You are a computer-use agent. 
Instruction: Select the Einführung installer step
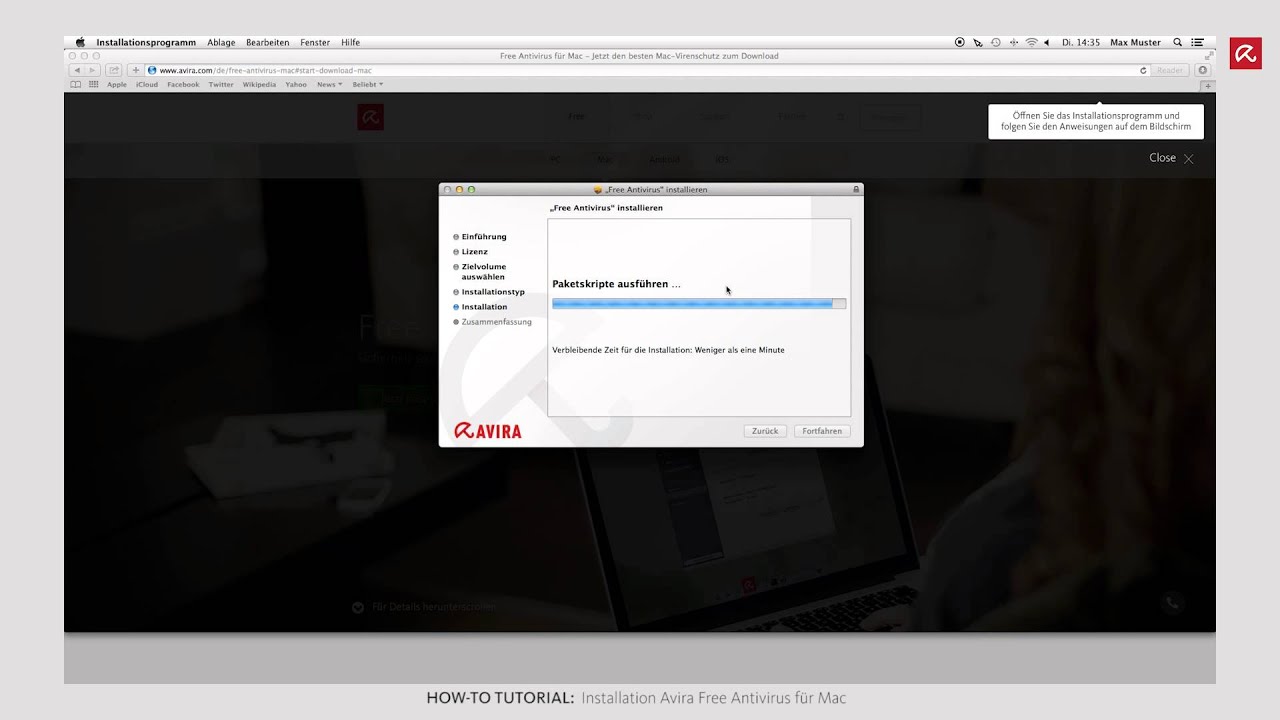pos(484,237)
